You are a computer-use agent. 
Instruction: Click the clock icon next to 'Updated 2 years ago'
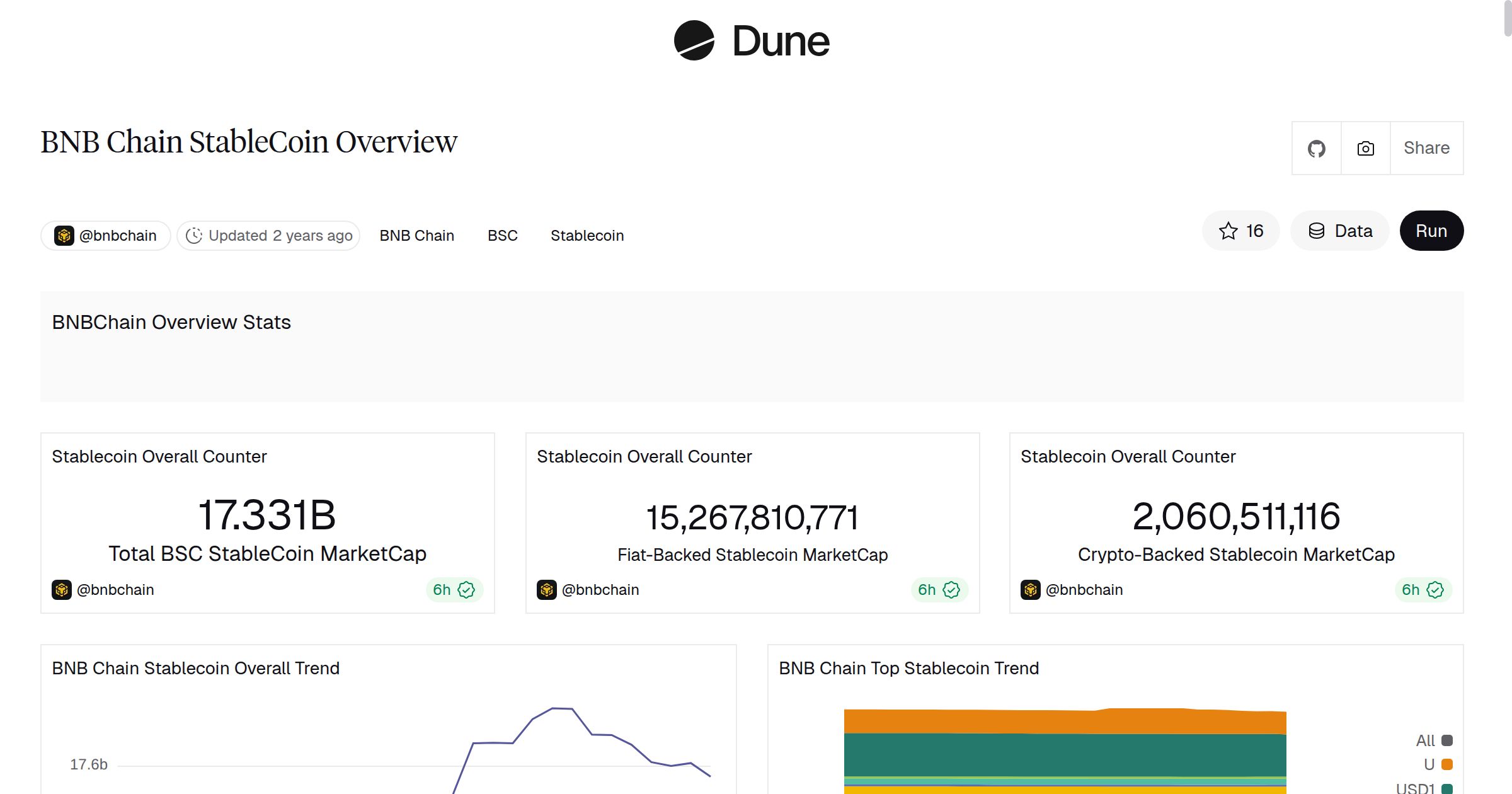(x=195, y=235)
